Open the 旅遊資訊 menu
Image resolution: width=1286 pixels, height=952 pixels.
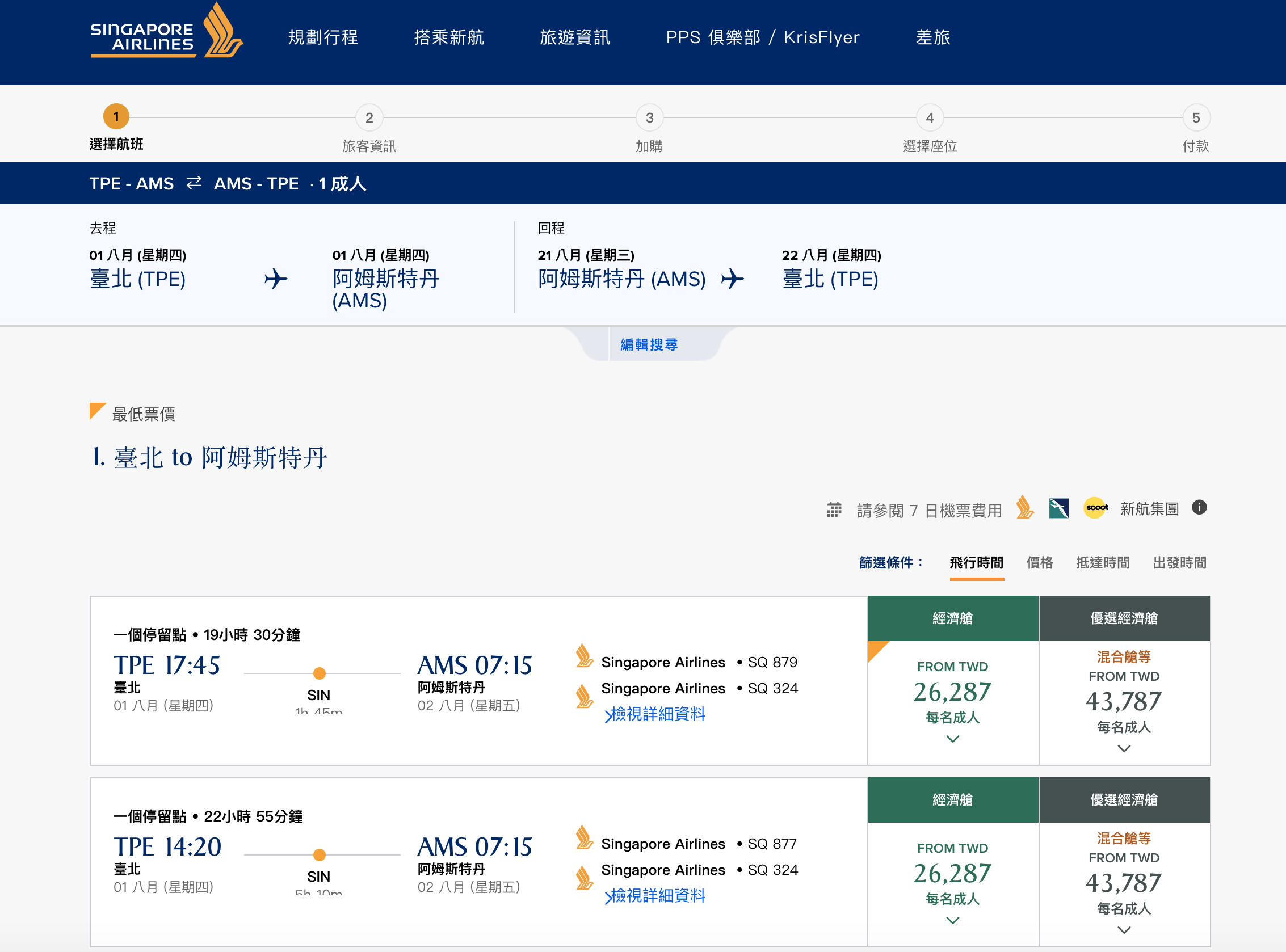tap(575, 37)
